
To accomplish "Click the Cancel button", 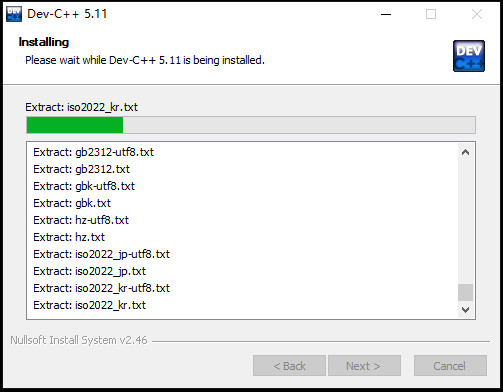I will pos(450,366).
